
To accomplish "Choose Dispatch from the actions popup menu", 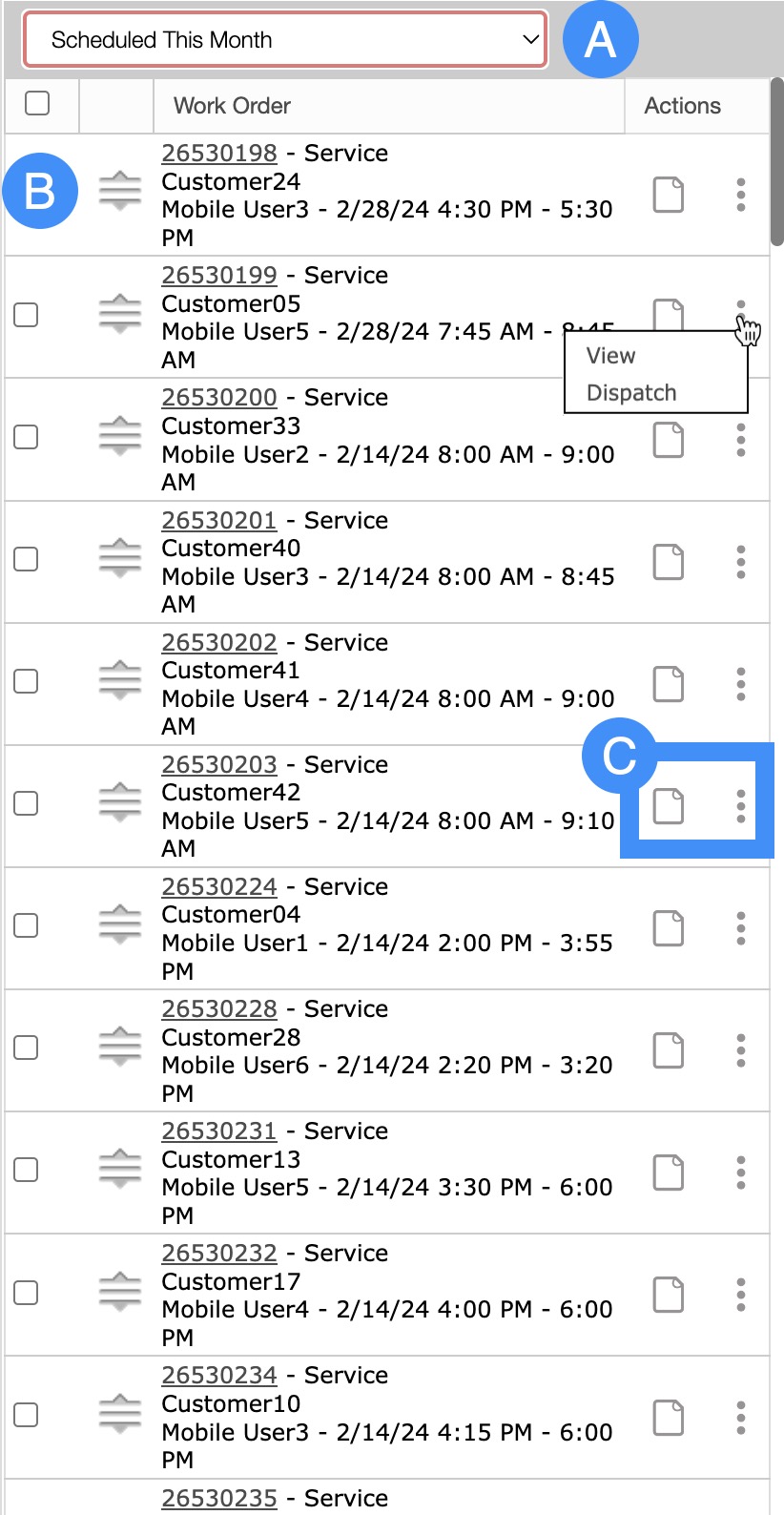I will point(631,393).
